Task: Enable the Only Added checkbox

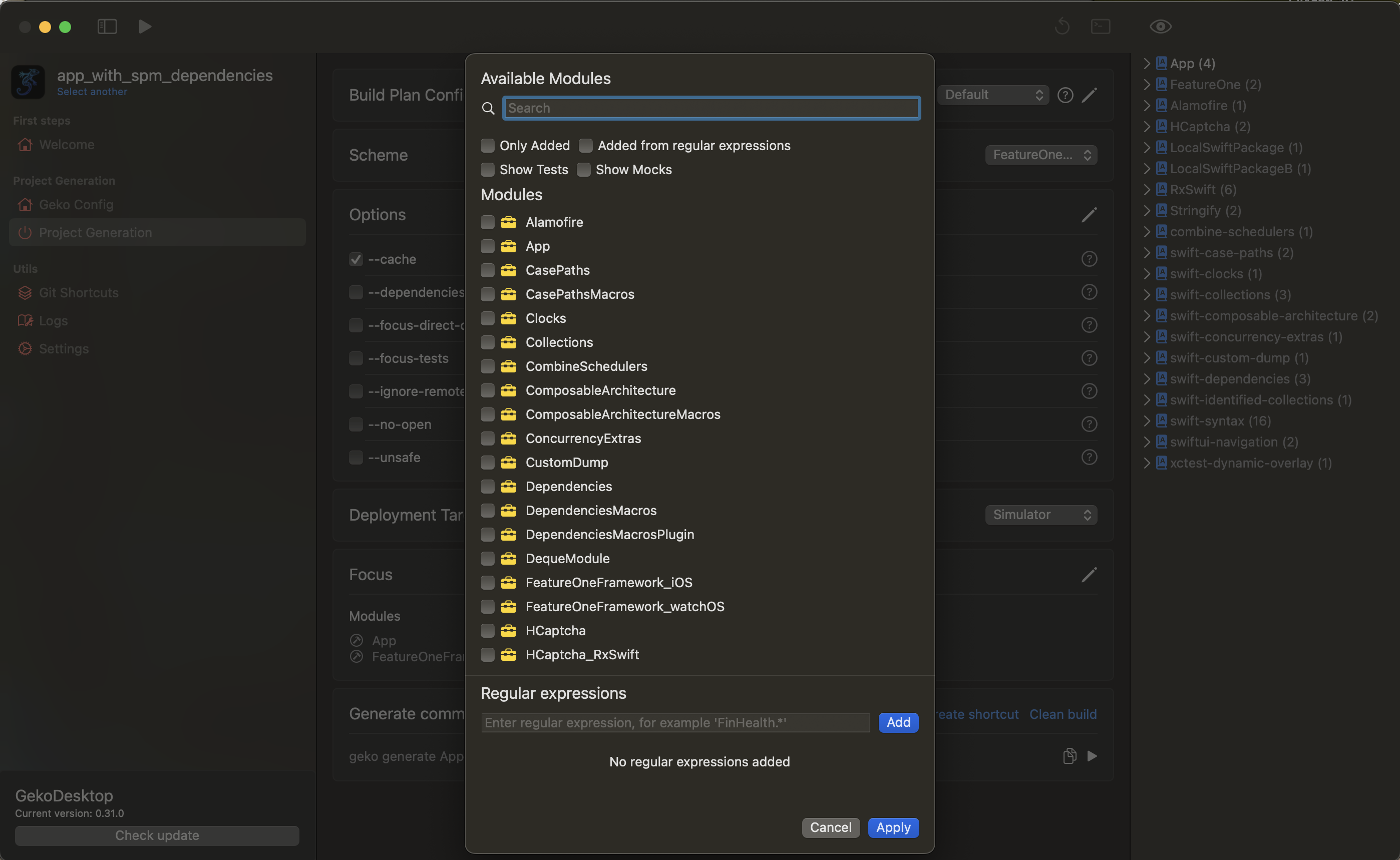Action: tap(488, 146)
